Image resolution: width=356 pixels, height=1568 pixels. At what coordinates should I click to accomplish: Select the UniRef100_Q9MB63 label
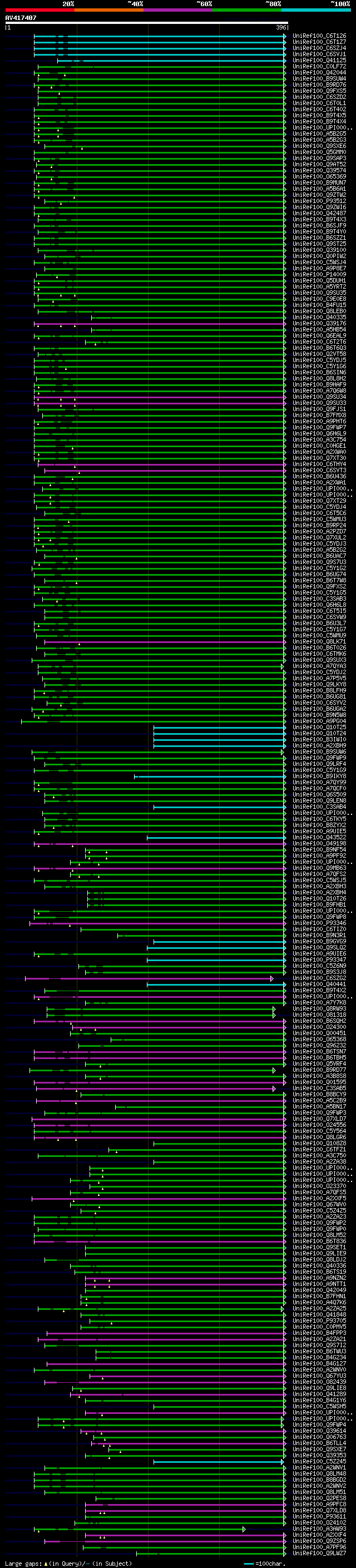point(319,867)
